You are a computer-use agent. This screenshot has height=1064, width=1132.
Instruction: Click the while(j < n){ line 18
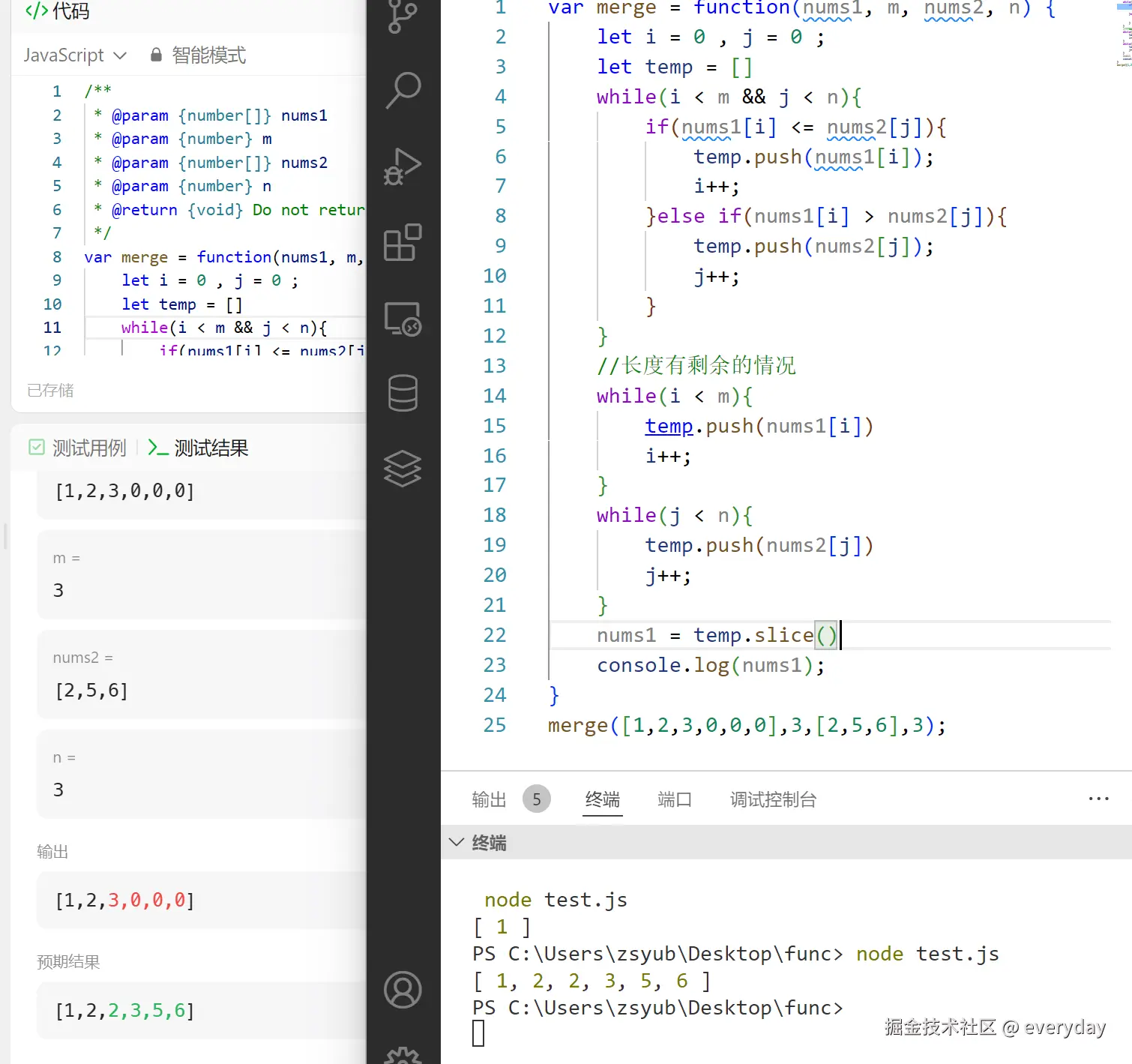[x=675, y=515]
